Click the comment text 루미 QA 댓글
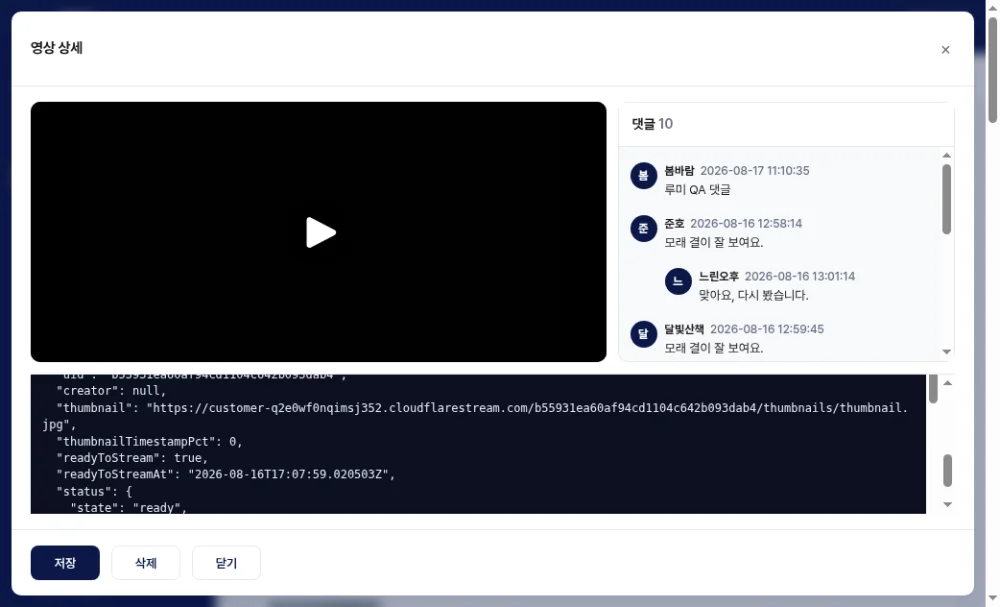 pos(698,189)
